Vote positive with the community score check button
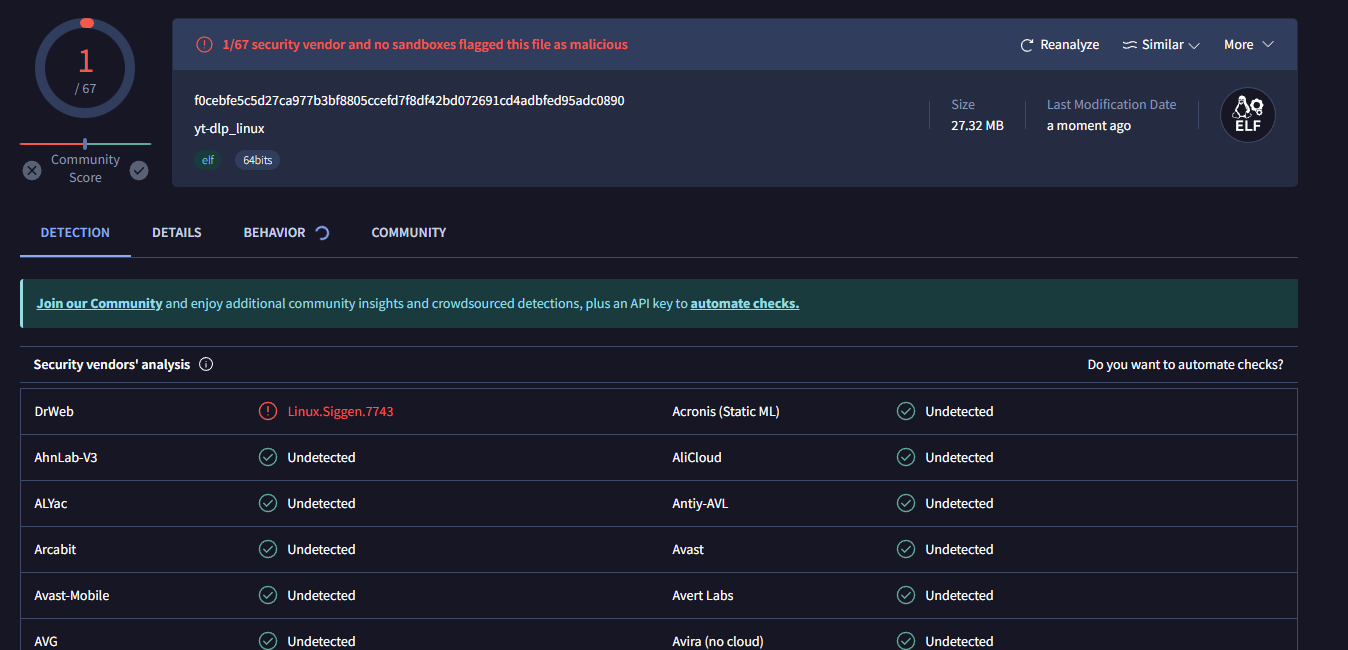 (x=139, y=170)
